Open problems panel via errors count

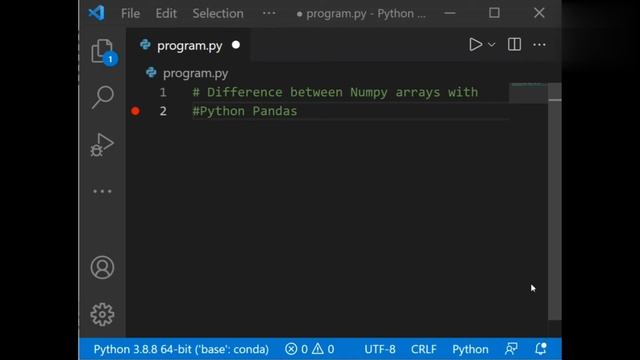click(296, 349)
